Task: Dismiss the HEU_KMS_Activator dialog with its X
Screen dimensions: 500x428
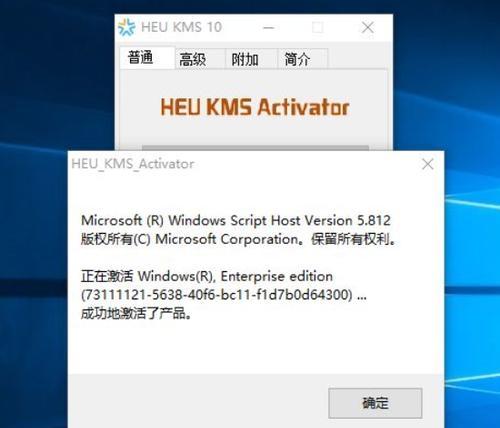Action: coord(428,164)
